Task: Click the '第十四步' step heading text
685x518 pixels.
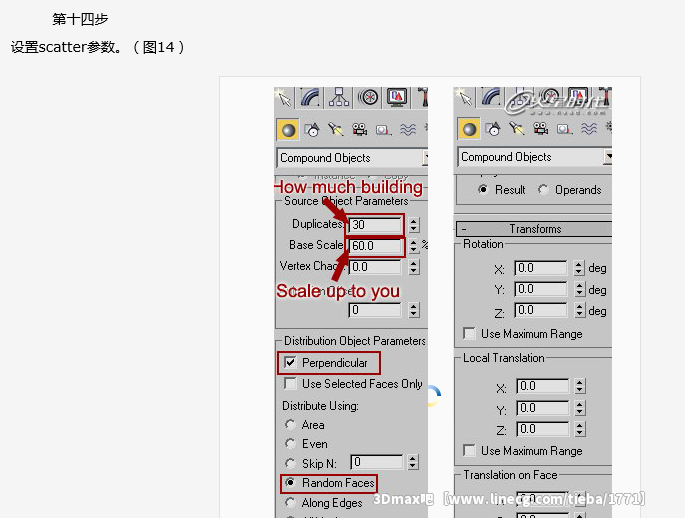Action: pos(80,19)
